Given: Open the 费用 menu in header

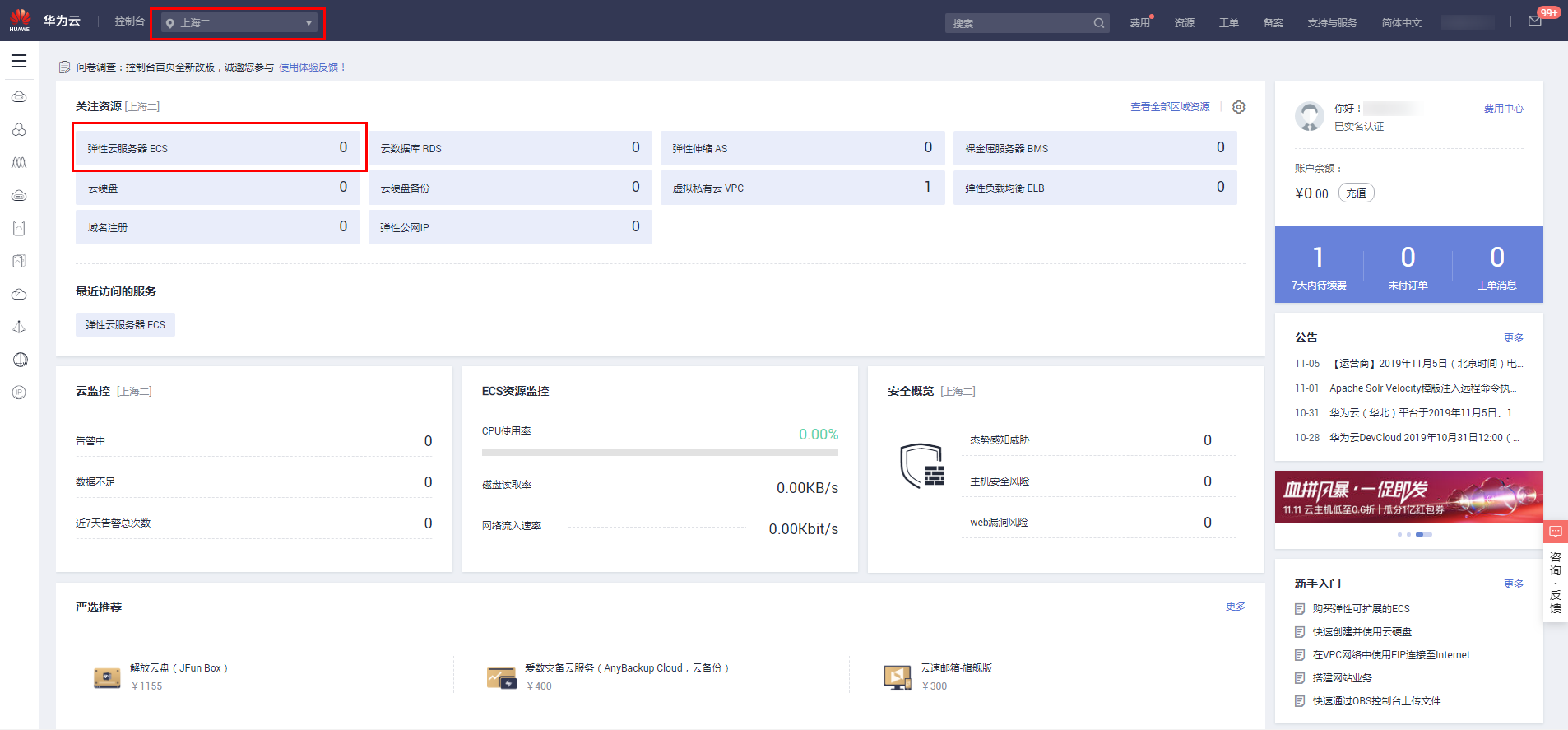Looking at the screenshot, I should pos(1140,23).
